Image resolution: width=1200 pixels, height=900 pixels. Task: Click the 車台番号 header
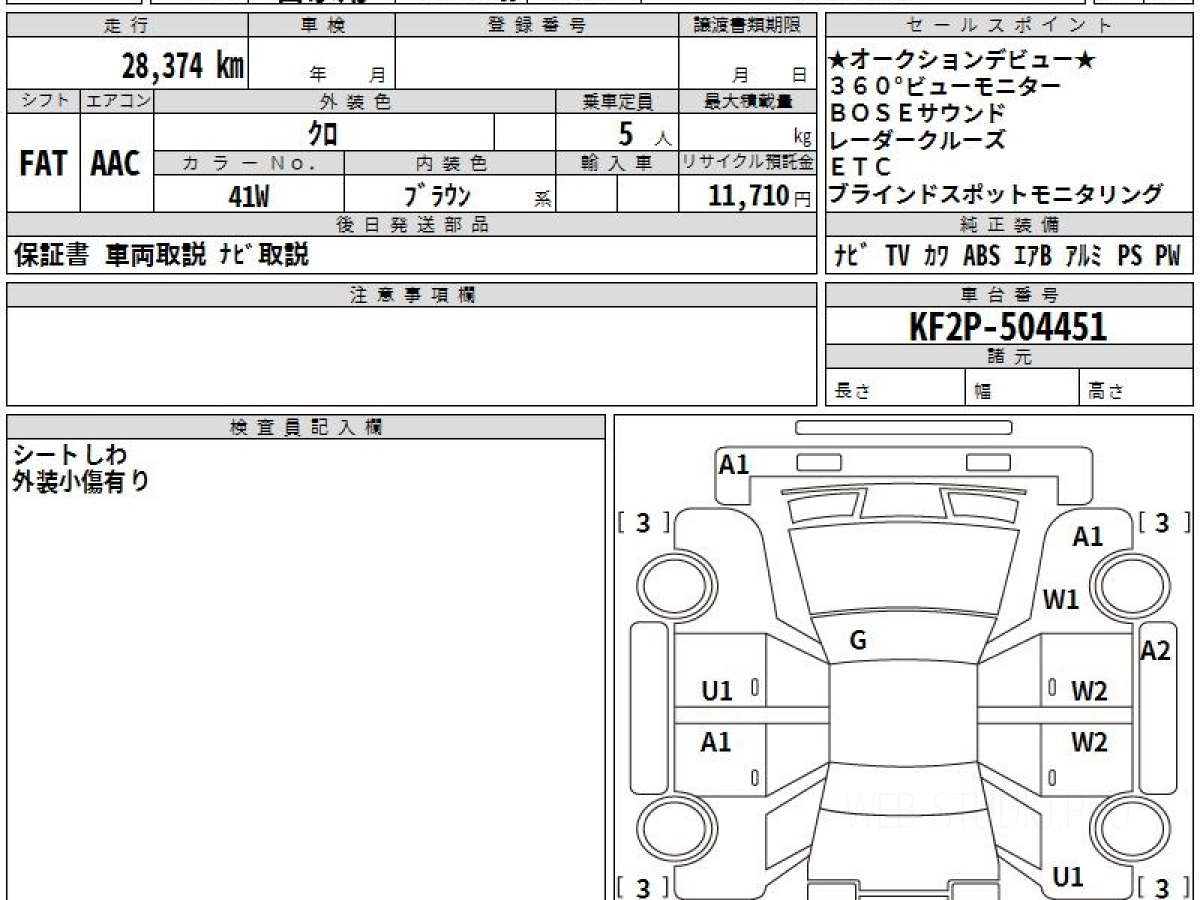pyautogui.click(x=1010, y=294)
